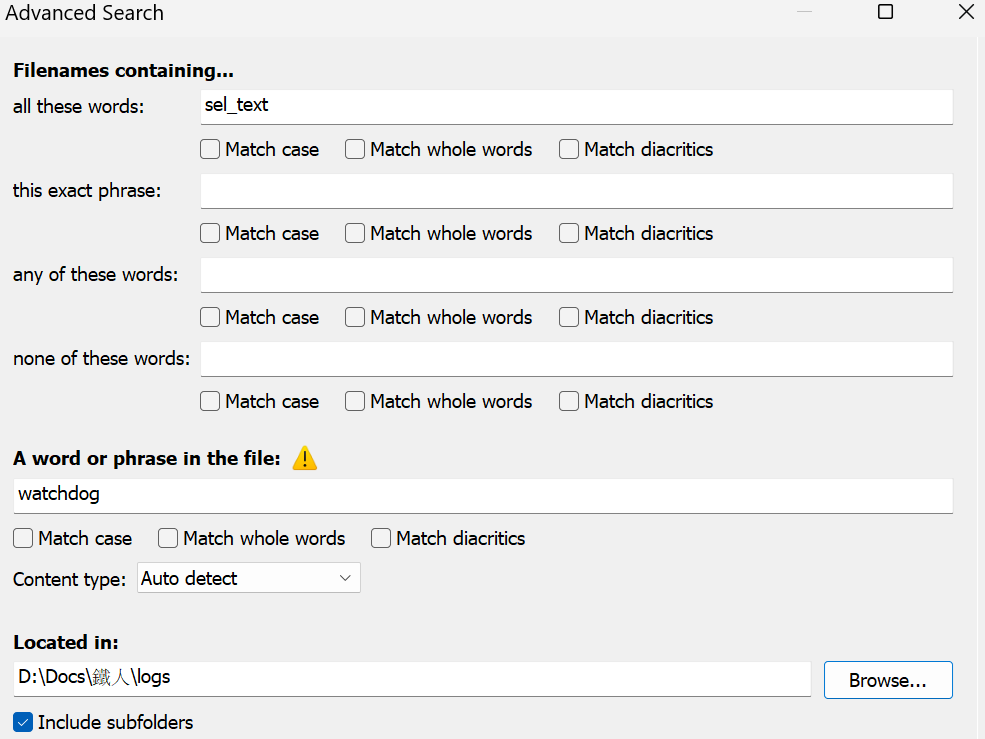Focus the this exact phrase field

tap(576, 190)
